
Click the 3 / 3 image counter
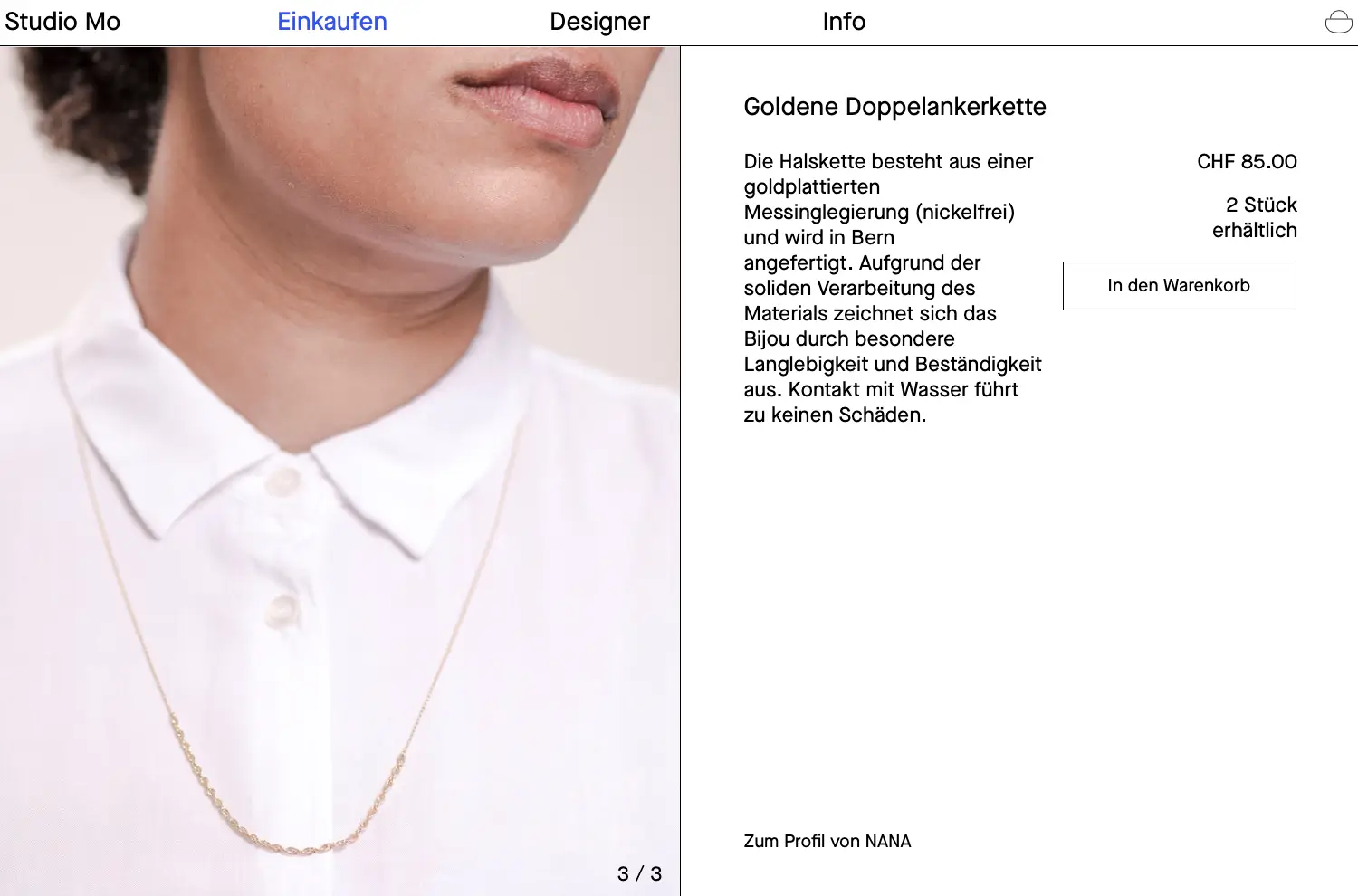pyautogui.click(x=639, y=873)
